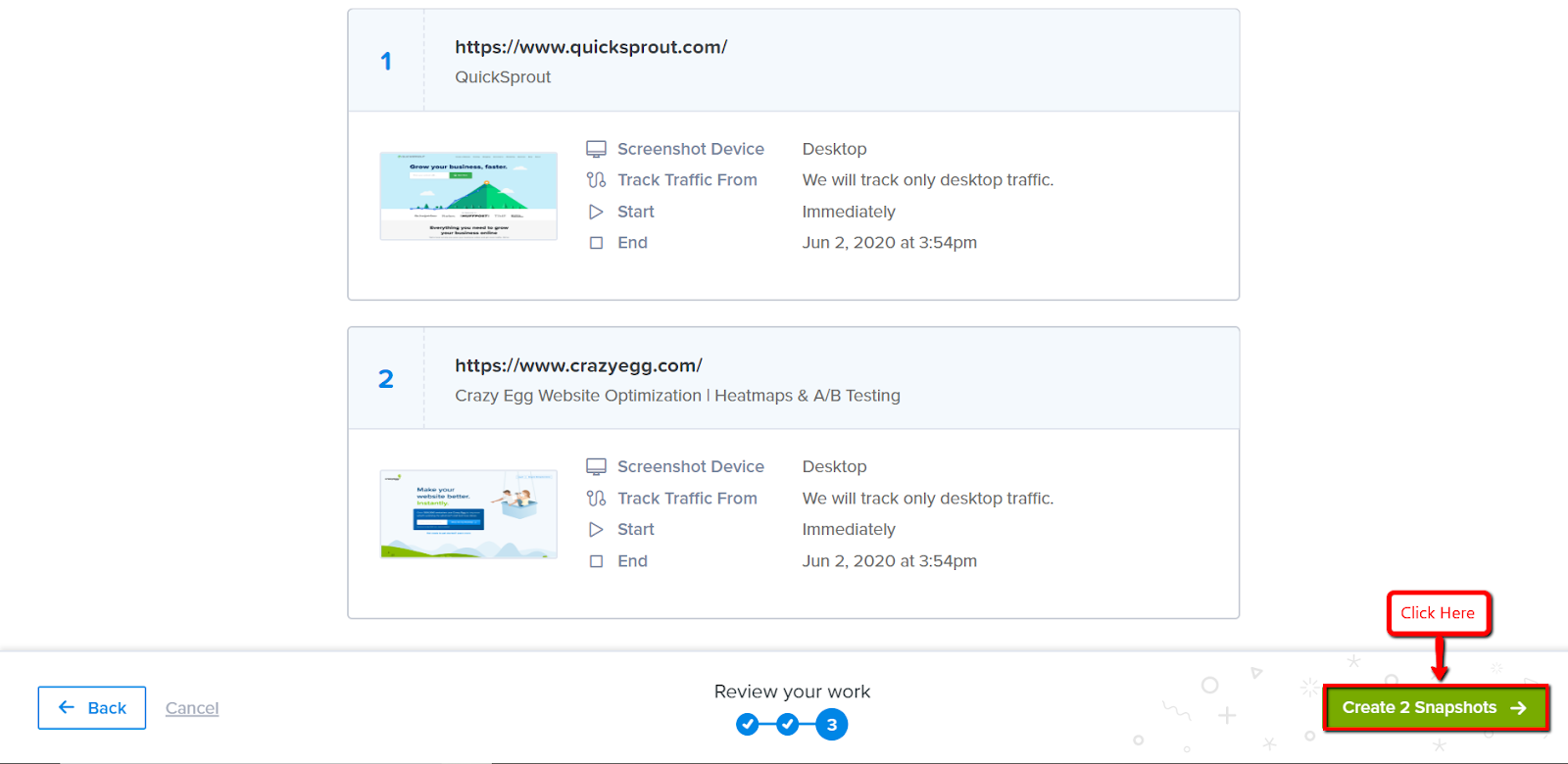Click desktop traffic note in Crazy Egg card
This screenshot has height=764, width=1568.
[x=928, y=499]
